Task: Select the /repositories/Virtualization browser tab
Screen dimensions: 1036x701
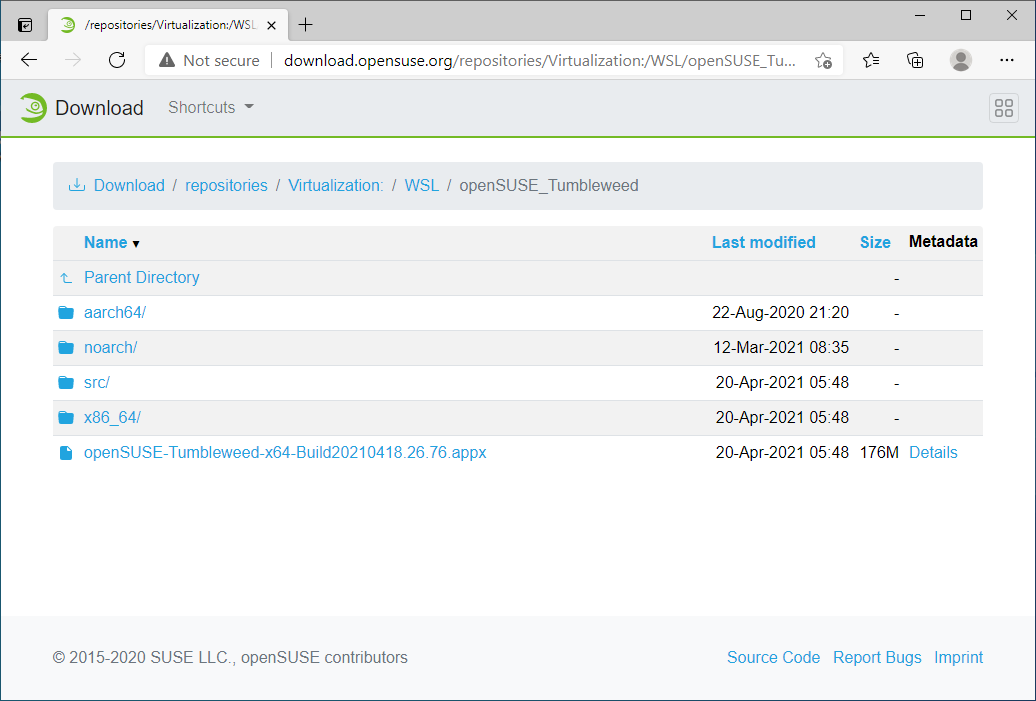Action: [168, 25]
